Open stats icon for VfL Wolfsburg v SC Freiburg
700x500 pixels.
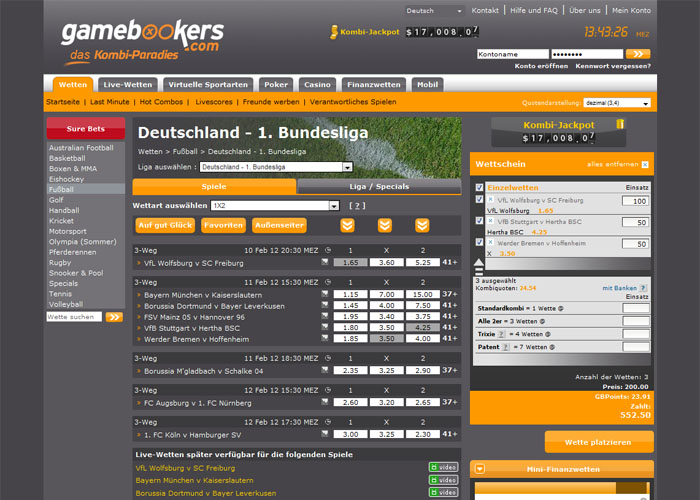(325, 262)
